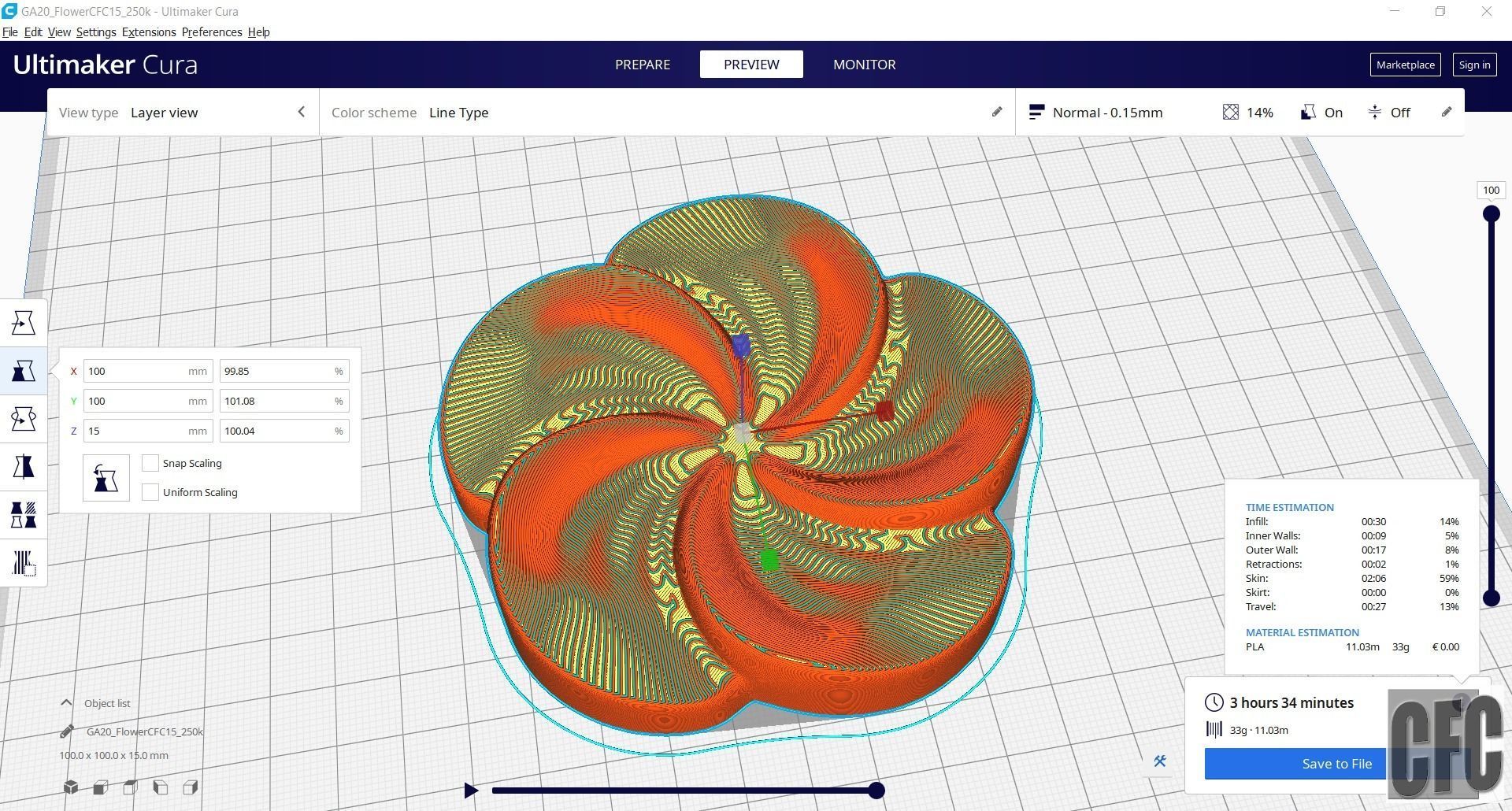Switch to left side view icon
Image resolution: width=1512 pixels, height=811 pixels.
tap(161, 787)
